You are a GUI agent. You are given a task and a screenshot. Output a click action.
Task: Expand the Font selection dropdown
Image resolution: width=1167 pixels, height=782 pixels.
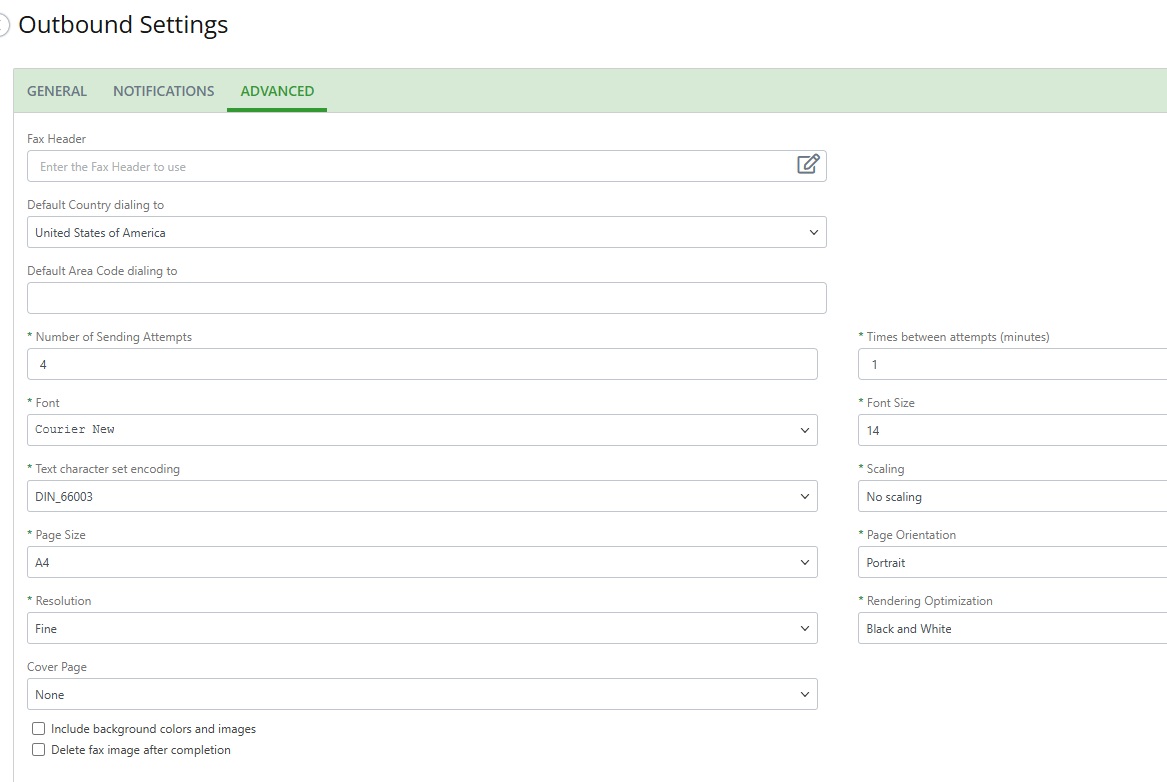pyautogui.click(x=806, y=430)
